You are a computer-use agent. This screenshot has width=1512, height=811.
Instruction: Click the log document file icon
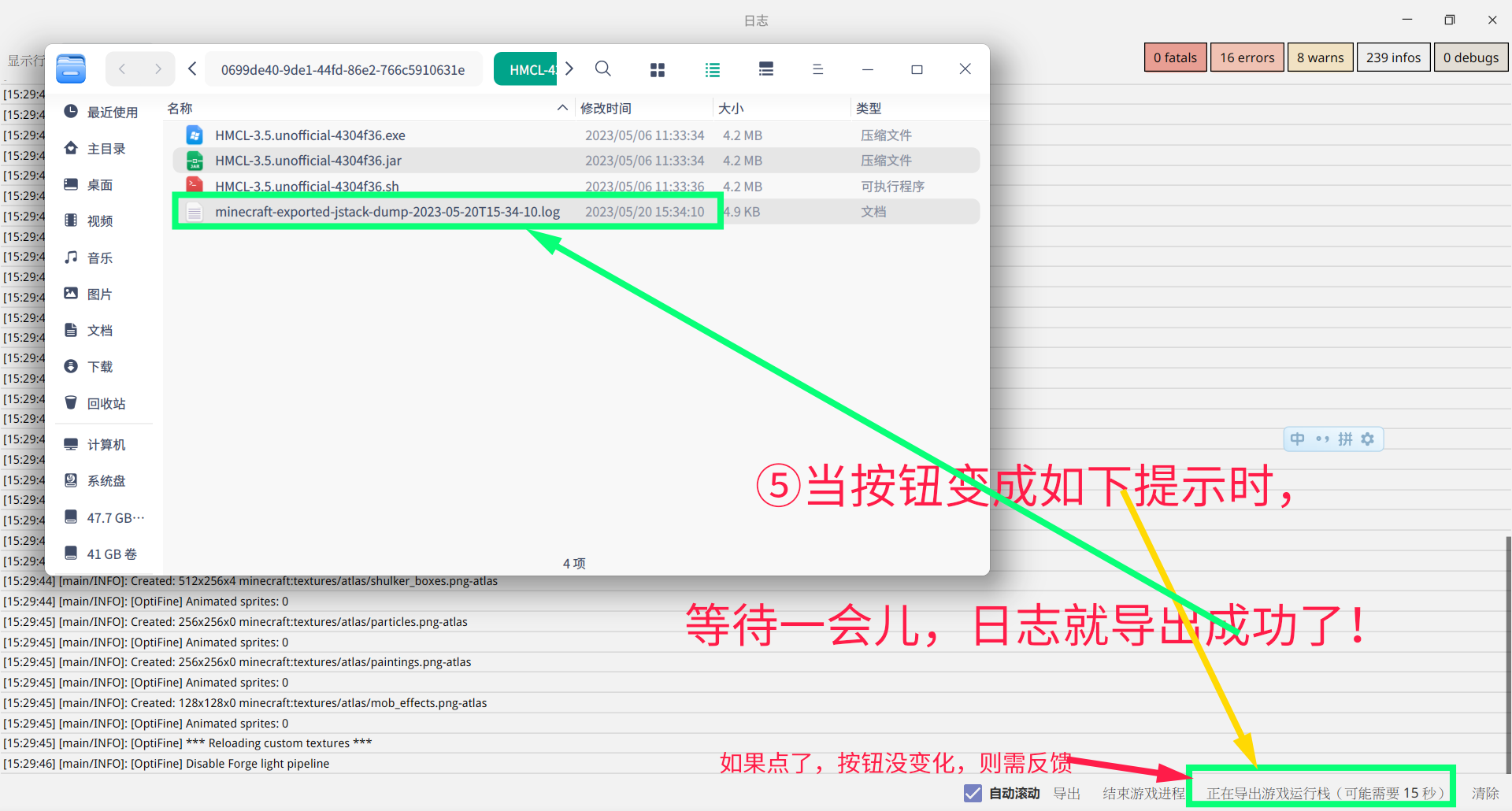pyautogui.click(x=195, y=211)
